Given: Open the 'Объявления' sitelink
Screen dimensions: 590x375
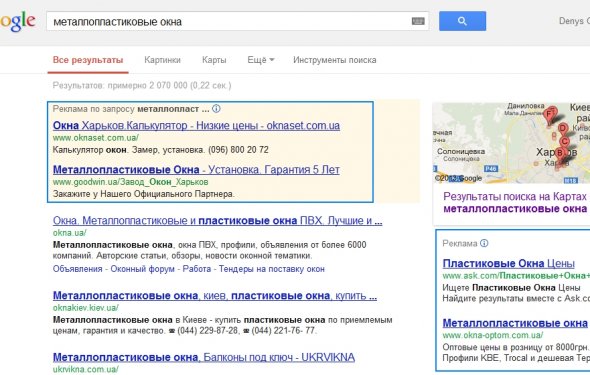Looking at the screenshot, I should (x=78, y=269).
